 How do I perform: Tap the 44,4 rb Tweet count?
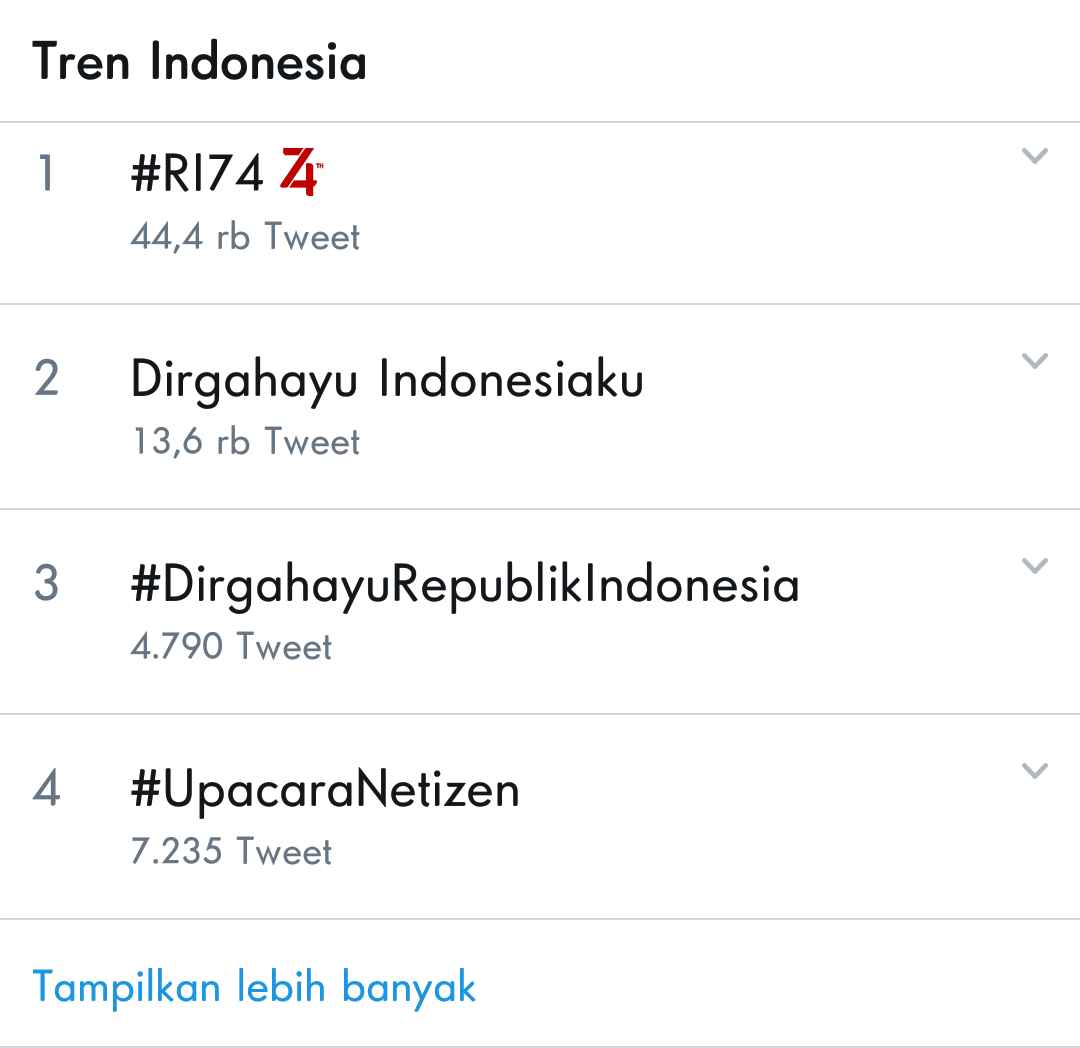(x=245, y=237)
